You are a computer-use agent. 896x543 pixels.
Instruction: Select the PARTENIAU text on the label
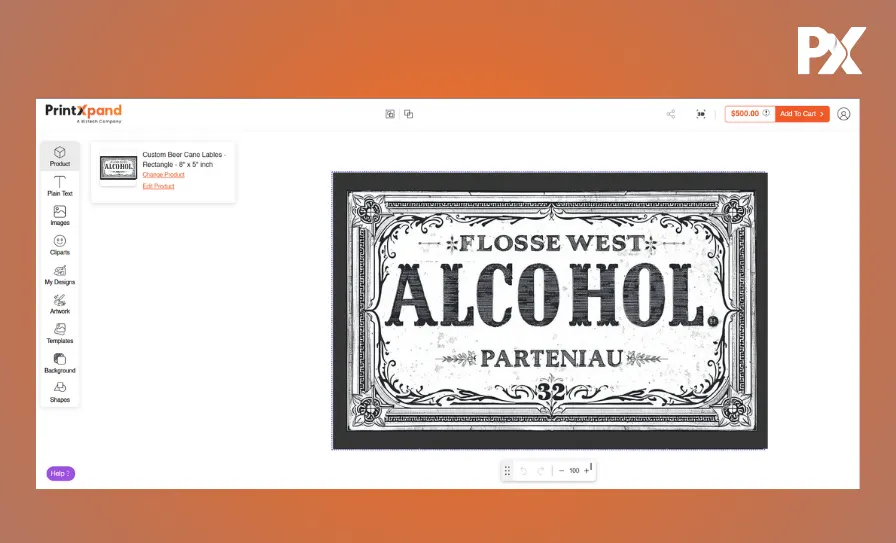(551, 358)
